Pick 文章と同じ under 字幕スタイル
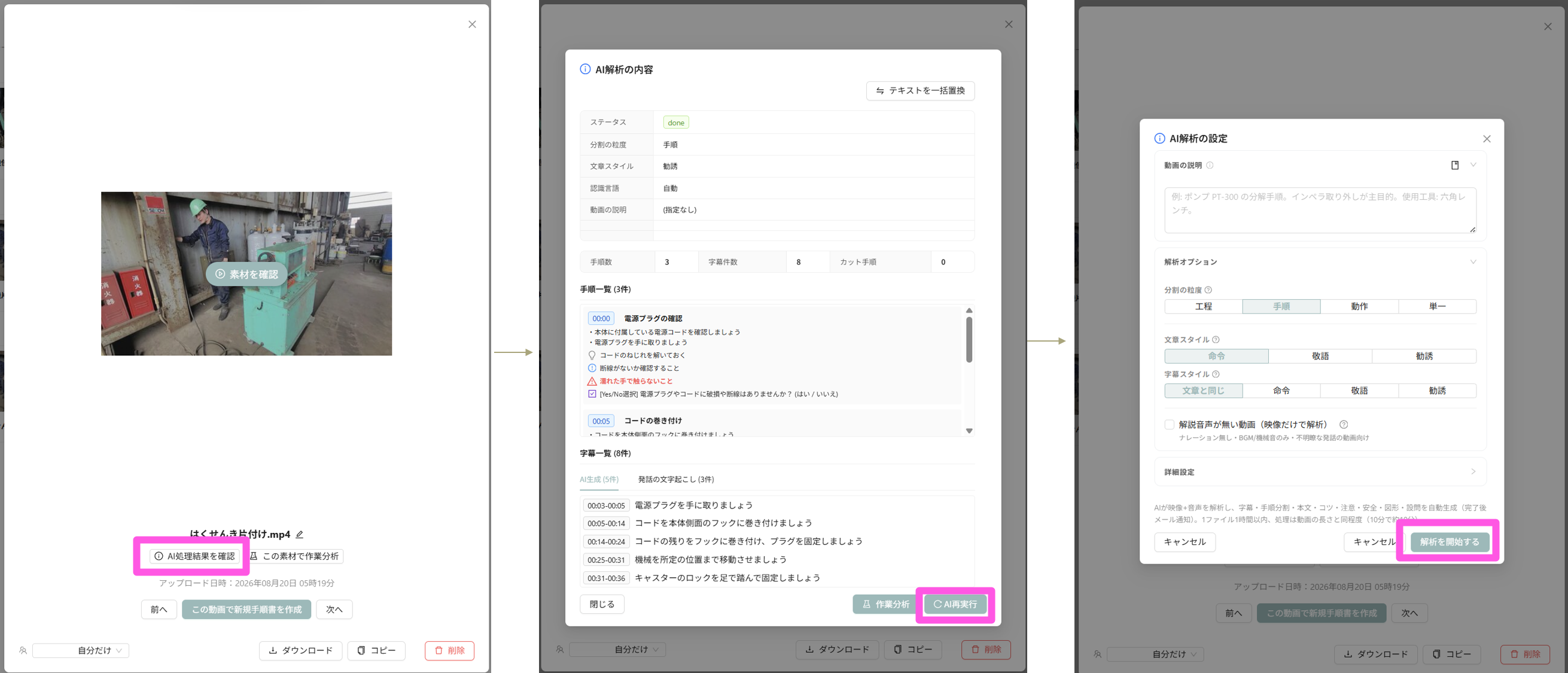The height and width of the screenshot is (673, 1568). [1204, 391]
